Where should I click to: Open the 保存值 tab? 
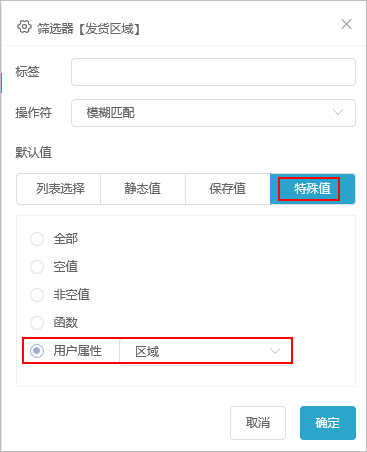point(228,189)
